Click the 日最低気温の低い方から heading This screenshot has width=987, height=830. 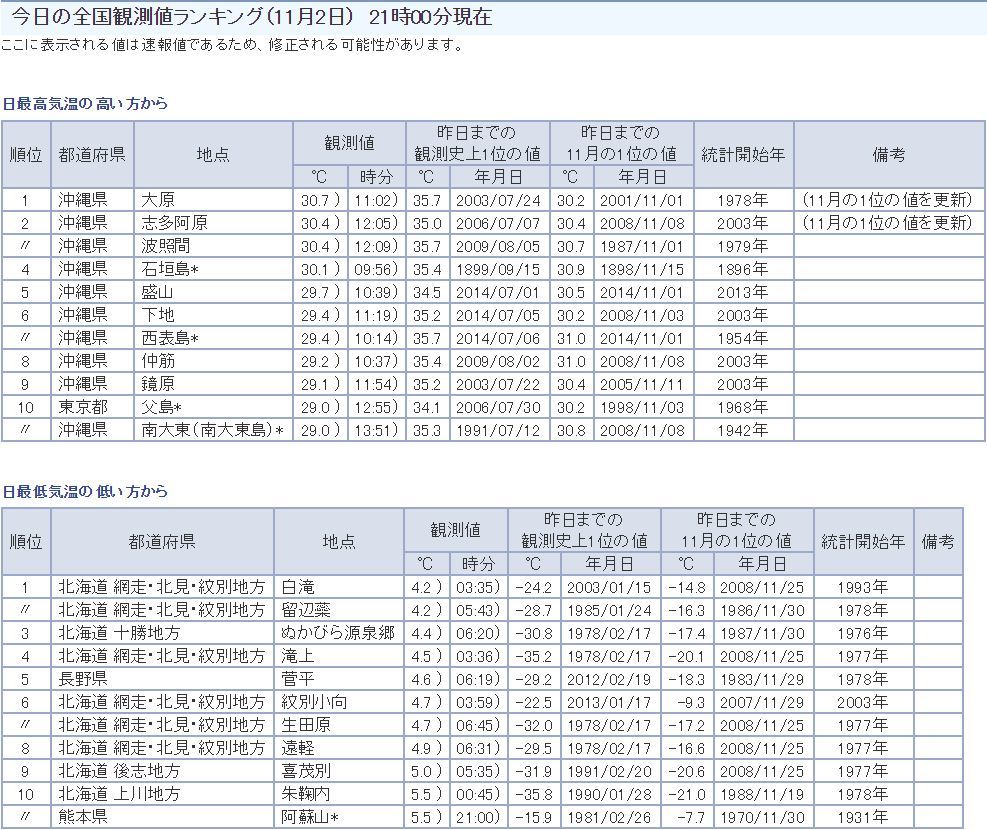(86, 491)
